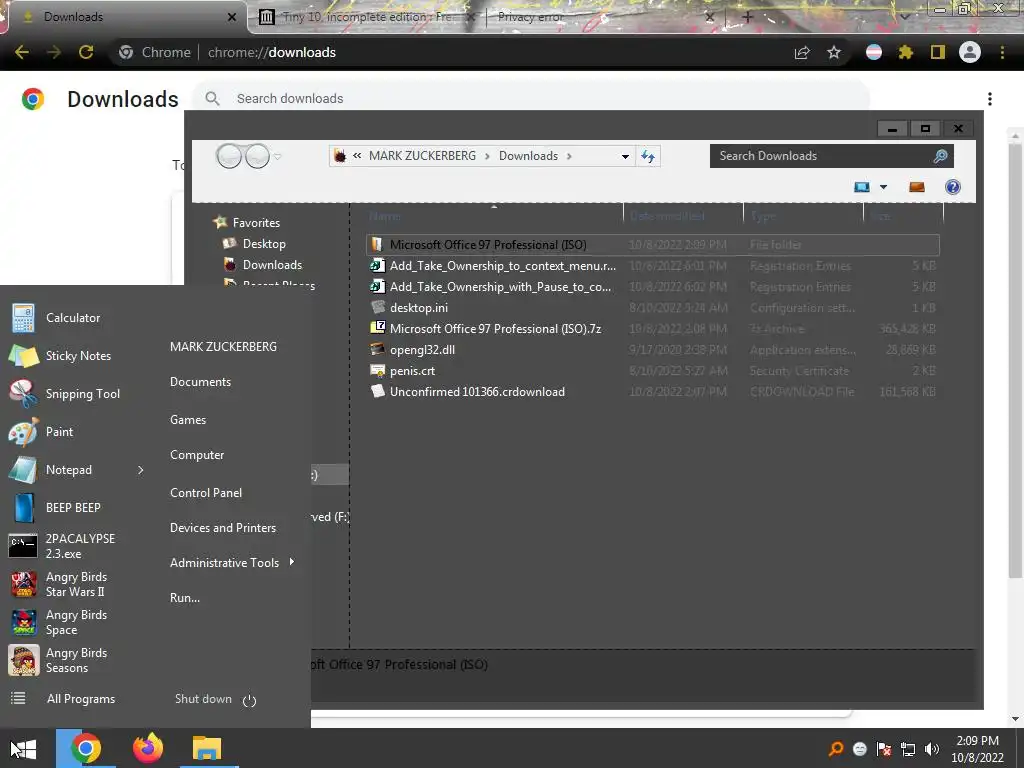Select Desktop under Favorites
This screenshot has height=768, width=1024.
(264, 244)
